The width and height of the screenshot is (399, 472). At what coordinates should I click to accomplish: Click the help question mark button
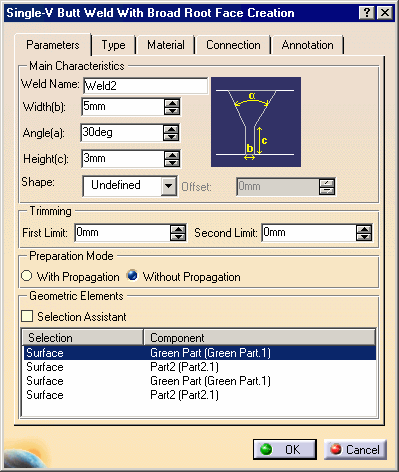click(x=367, y=13)
